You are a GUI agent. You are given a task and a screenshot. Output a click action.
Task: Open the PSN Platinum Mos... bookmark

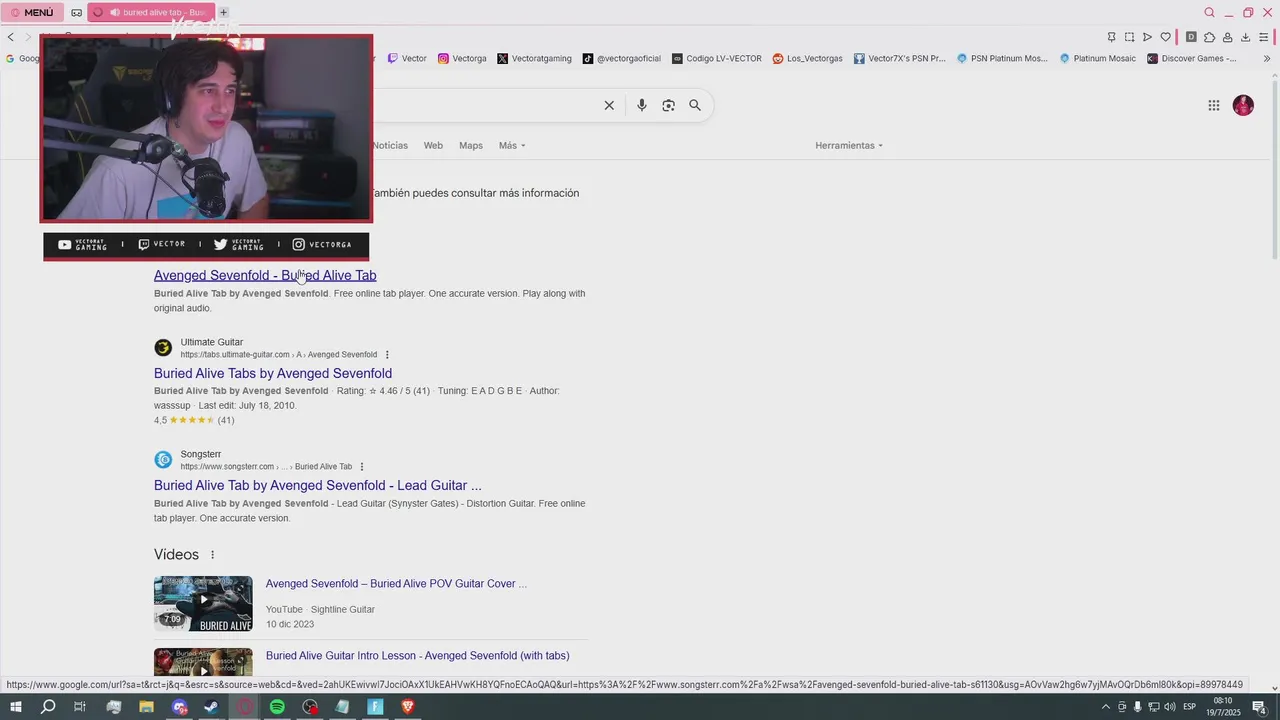(1002, 58)
